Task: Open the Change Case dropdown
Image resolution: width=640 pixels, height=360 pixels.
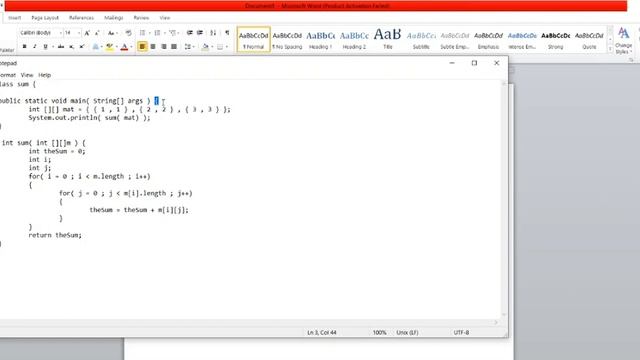Action: pos(112,33)
